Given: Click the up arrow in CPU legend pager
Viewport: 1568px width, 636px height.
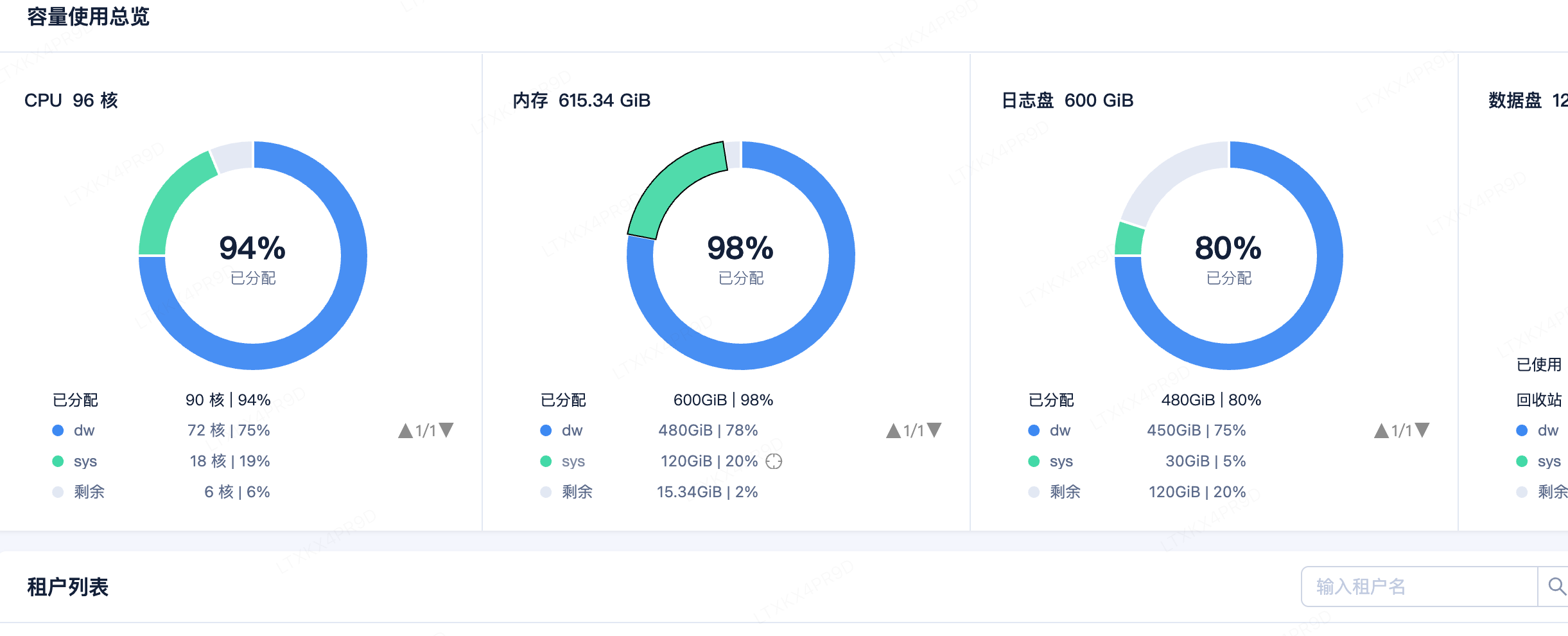Looking at the screenshot, I should (405, 430).
